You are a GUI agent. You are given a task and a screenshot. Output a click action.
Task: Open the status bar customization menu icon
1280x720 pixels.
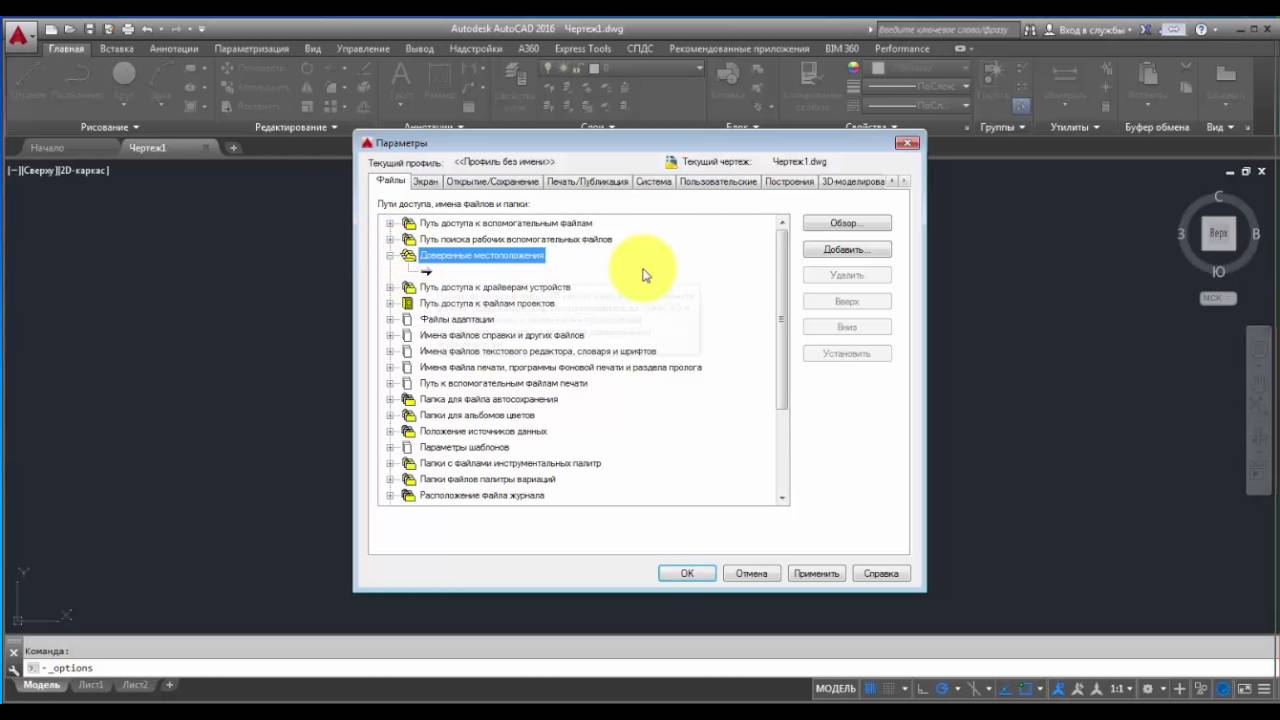click(1266, 689)
